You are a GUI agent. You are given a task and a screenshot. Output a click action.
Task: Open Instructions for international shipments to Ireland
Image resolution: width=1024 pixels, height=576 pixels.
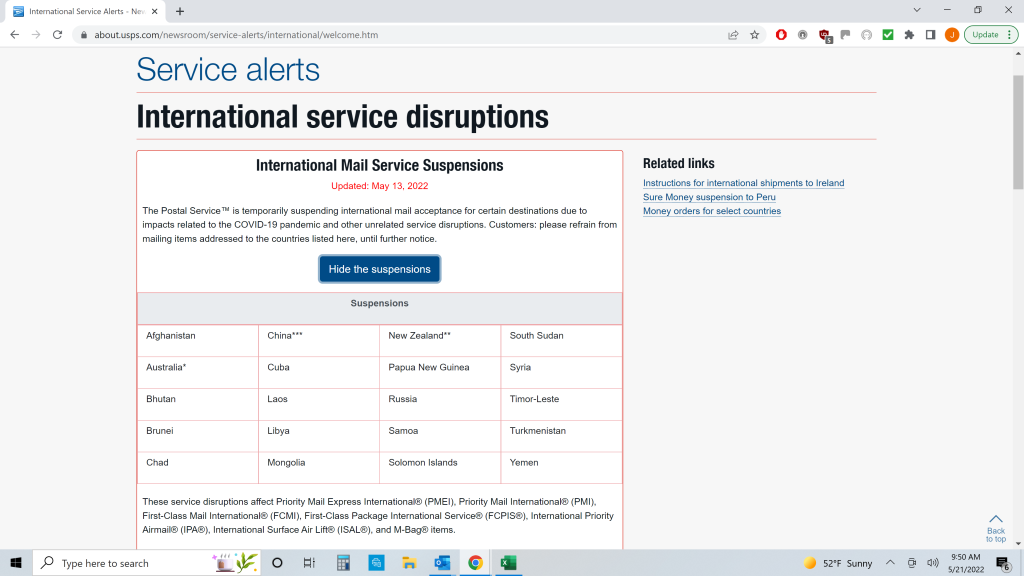click(743, 183)
